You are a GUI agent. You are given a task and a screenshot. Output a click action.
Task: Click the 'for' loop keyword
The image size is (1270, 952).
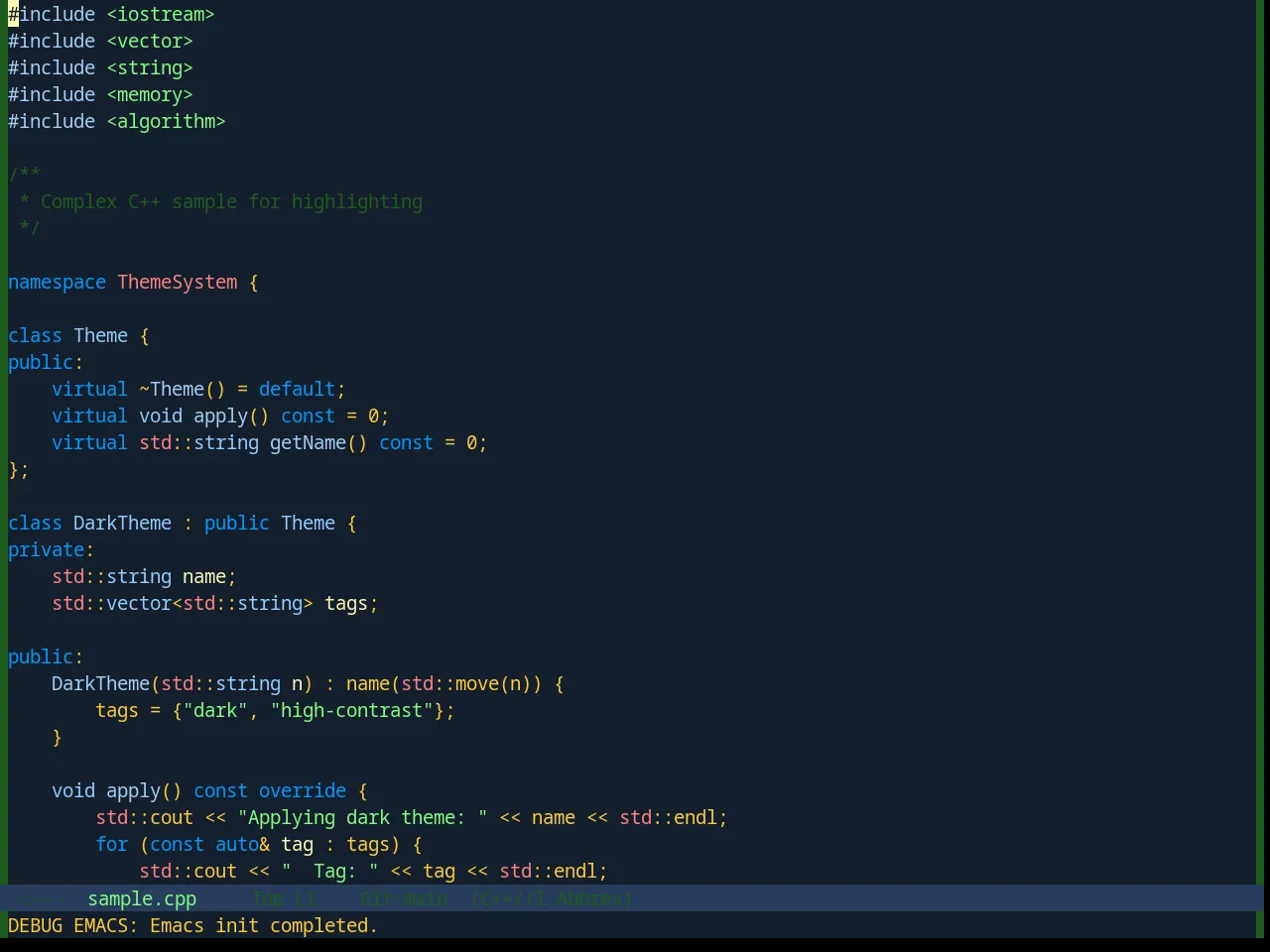pyautogui.click(x=111, y=844)
